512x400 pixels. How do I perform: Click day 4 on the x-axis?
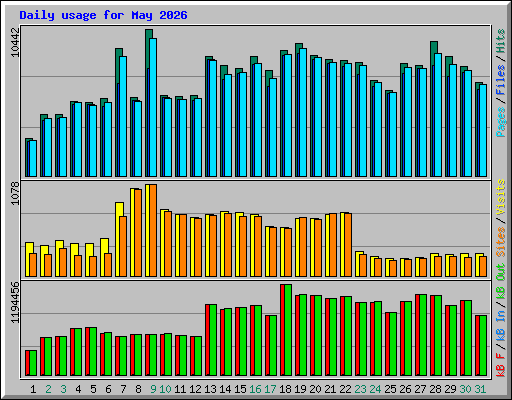(78, 389)
